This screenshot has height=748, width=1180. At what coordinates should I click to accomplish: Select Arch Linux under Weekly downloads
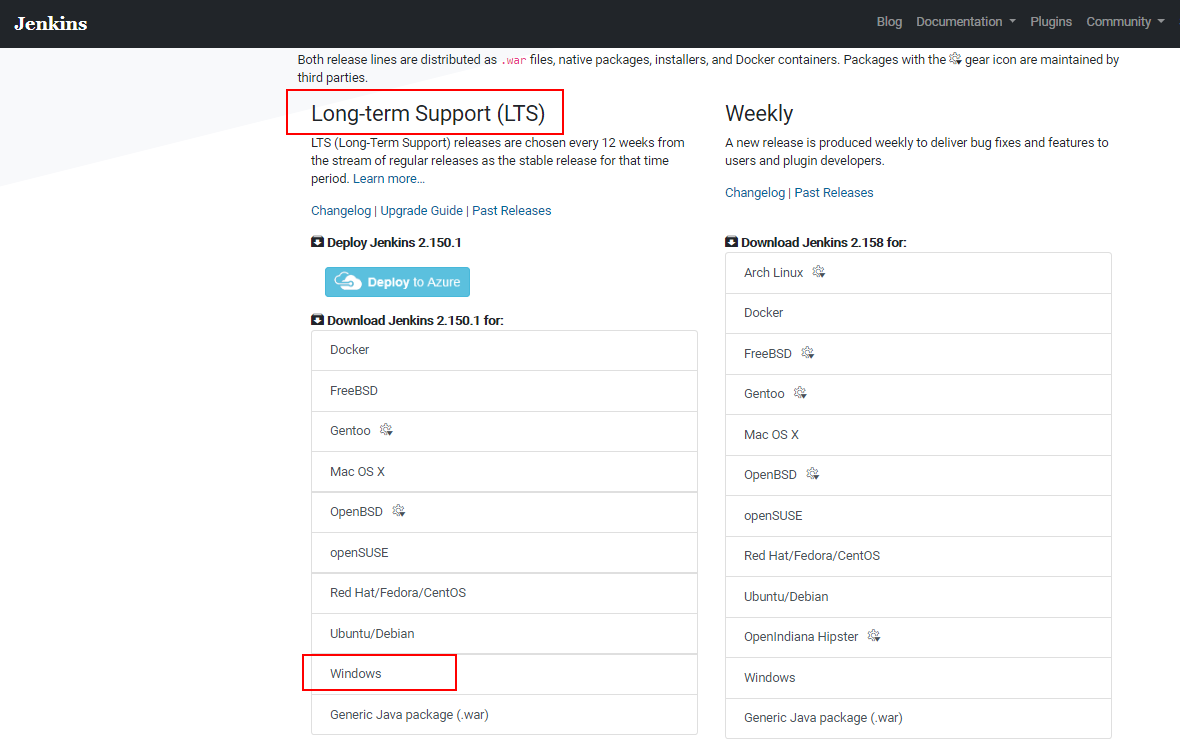coord(918,272)
